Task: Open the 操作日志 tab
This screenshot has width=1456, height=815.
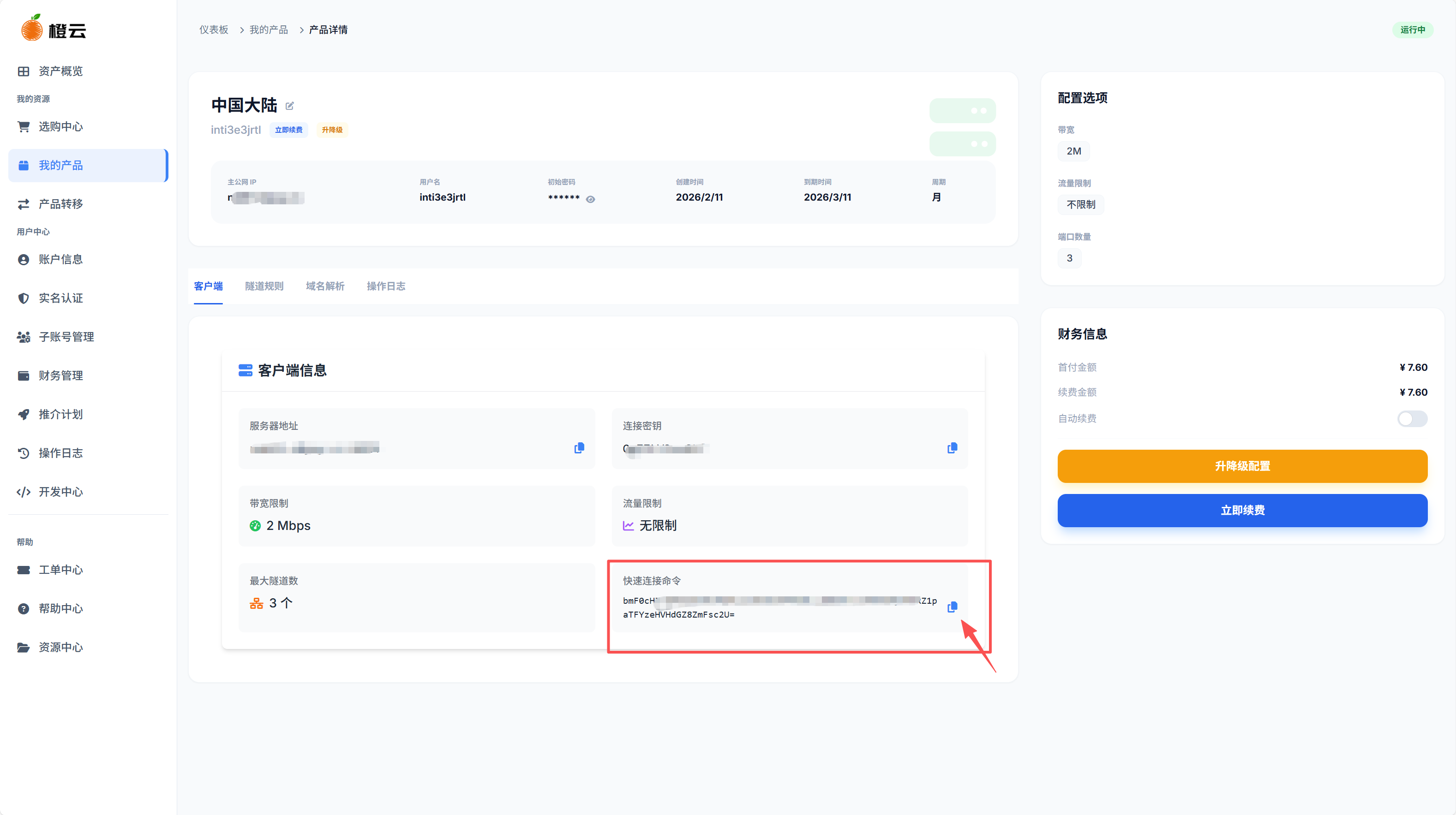Action: (385, 286)
